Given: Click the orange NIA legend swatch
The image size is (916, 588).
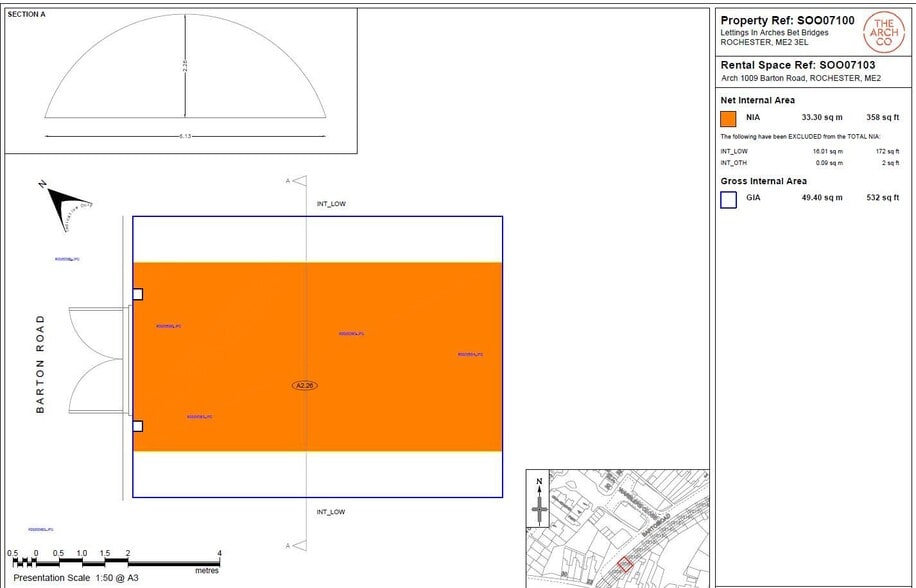Looking at the screenshot, I should [x=728, y=118].
